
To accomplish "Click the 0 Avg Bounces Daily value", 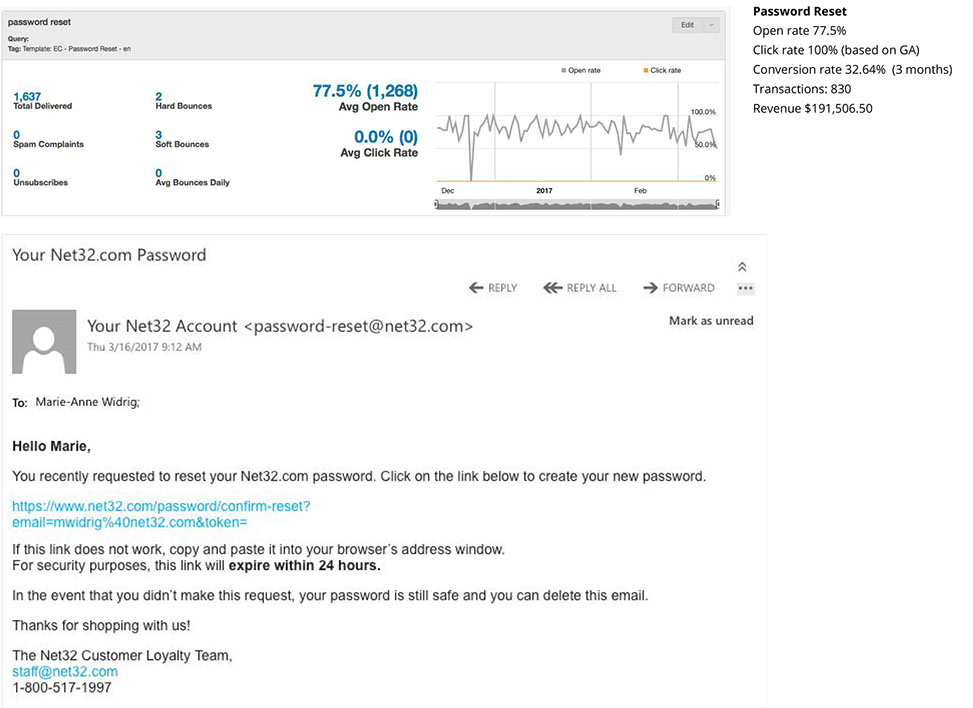I will (159, 173).
